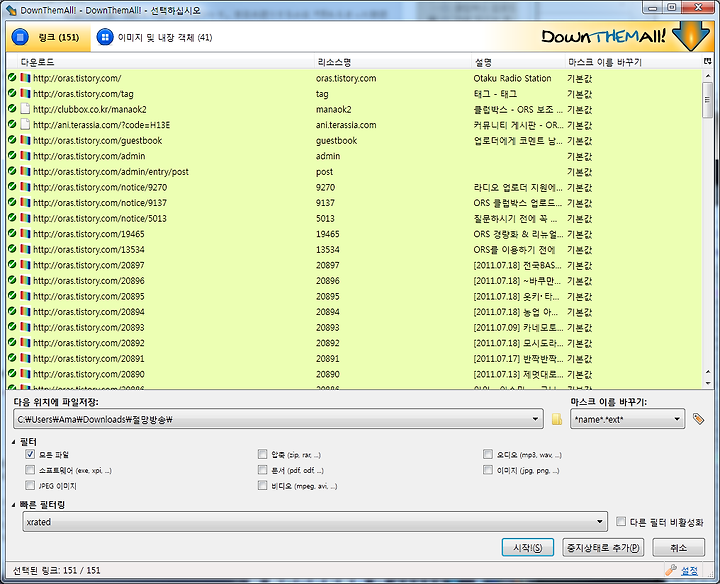The width and height of the screenshot is (720, 584).
Task: Check 다른 필터 비활성화 option
Action: pyautogui.click(x=621, y=521)
